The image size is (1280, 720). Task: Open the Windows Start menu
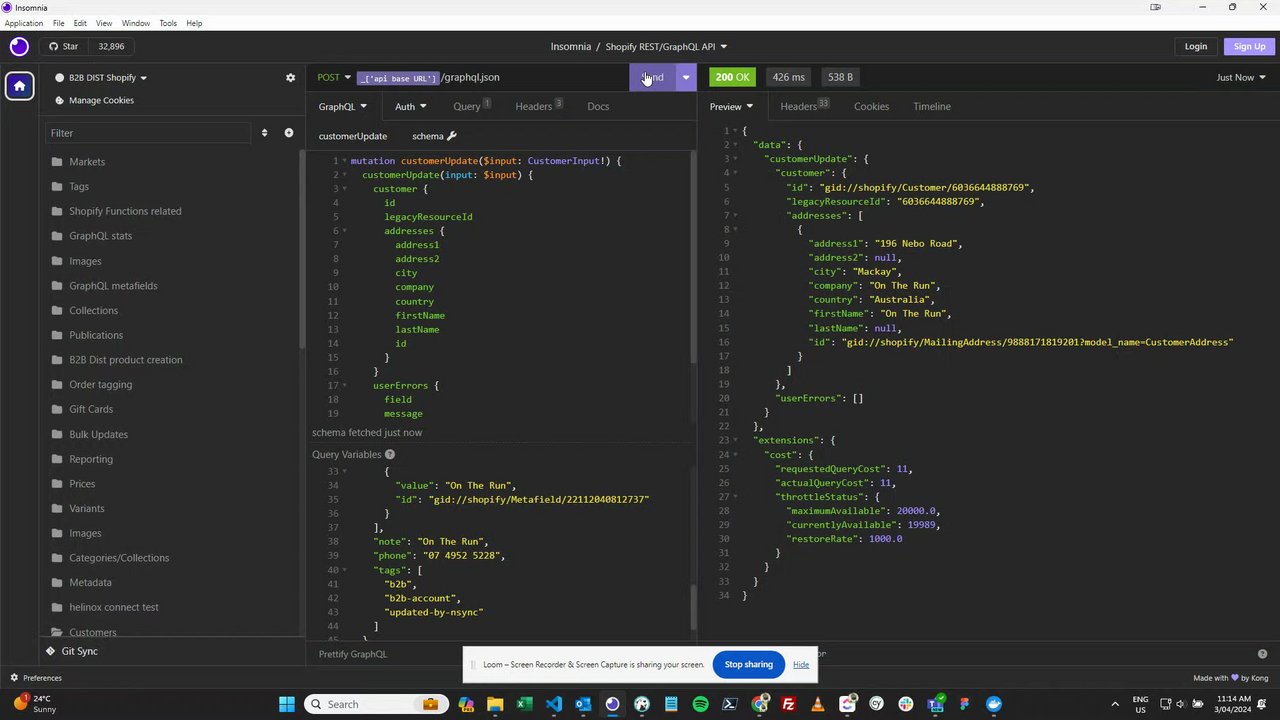(287, 704)
